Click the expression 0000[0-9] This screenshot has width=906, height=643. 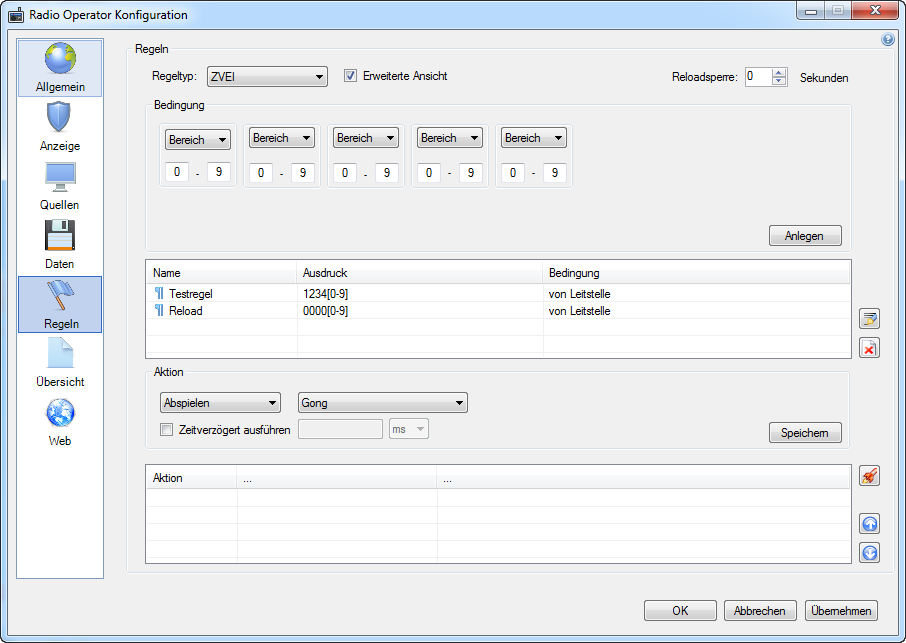pos(325,311)
